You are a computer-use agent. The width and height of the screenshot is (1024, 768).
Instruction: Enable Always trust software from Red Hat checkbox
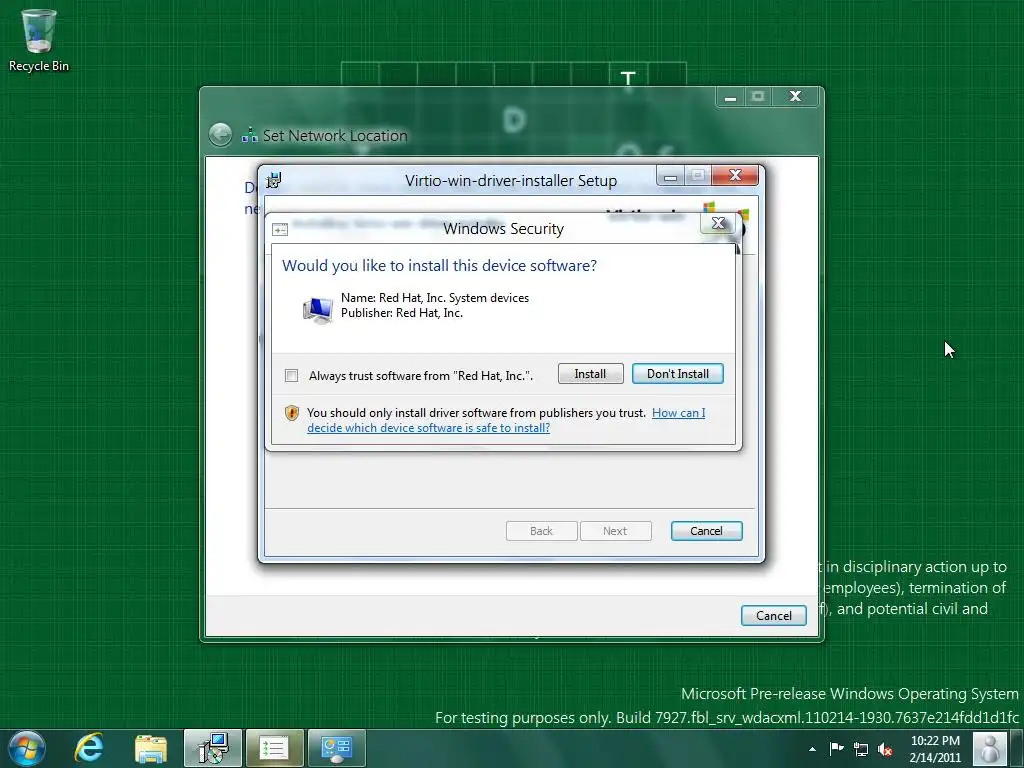pyautogui.click(x=291, y=376)
